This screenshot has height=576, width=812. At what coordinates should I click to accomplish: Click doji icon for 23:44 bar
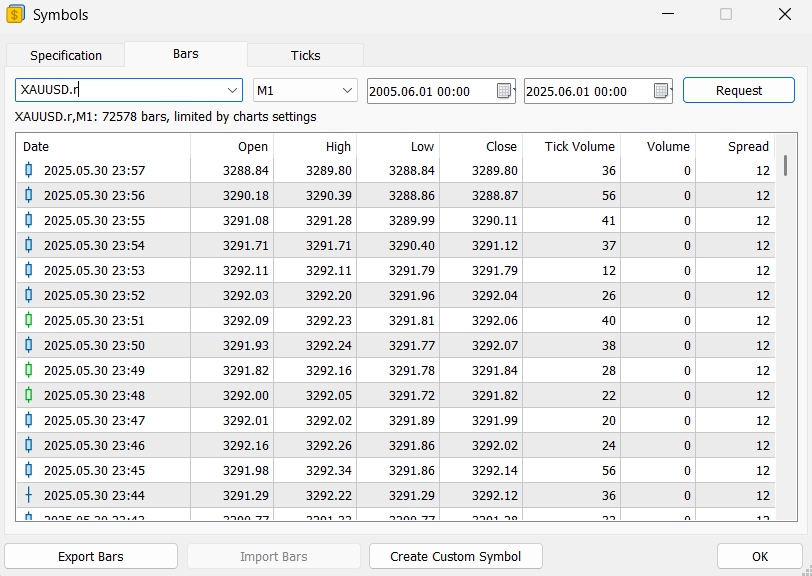tap(29, 495)
